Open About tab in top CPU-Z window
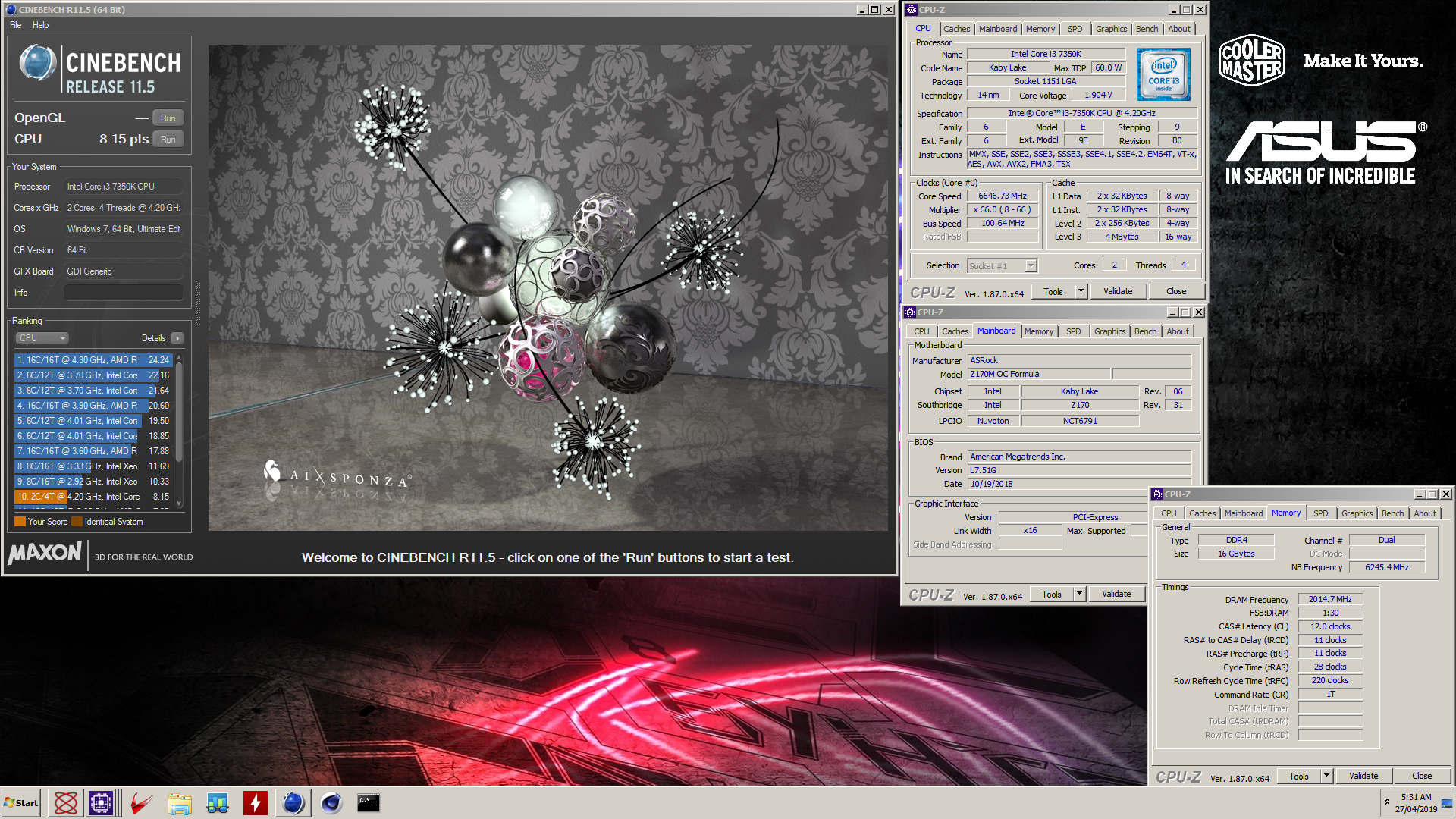This screenshot has height=819, width=1456. pos(1178,29)
